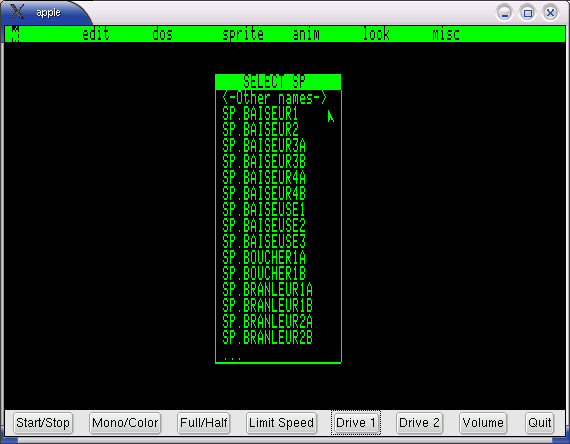Select SP.BRANLEUR2A from the list

(267, 322)
